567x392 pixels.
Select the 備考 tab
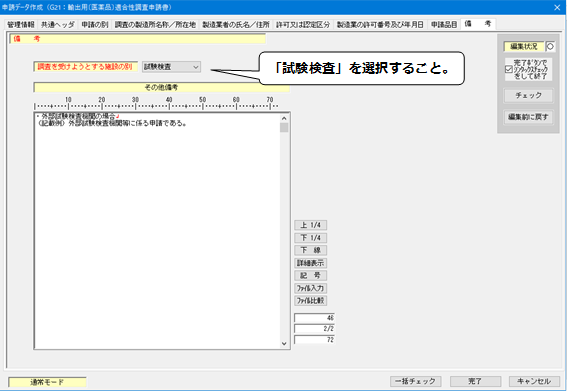tap(478, 24)
